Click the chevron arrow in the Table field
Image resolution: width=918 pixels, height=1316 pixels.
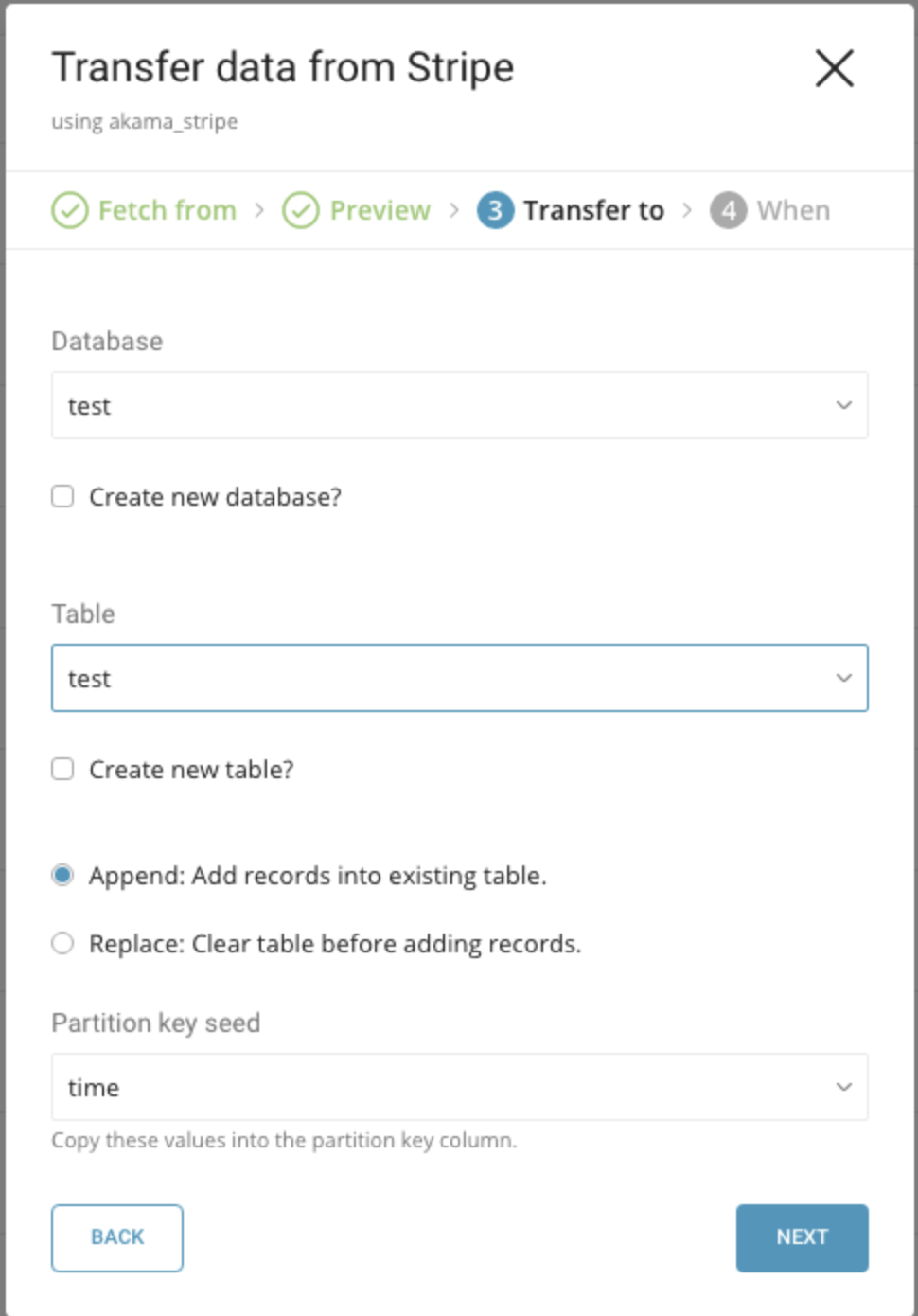[843, 678]
